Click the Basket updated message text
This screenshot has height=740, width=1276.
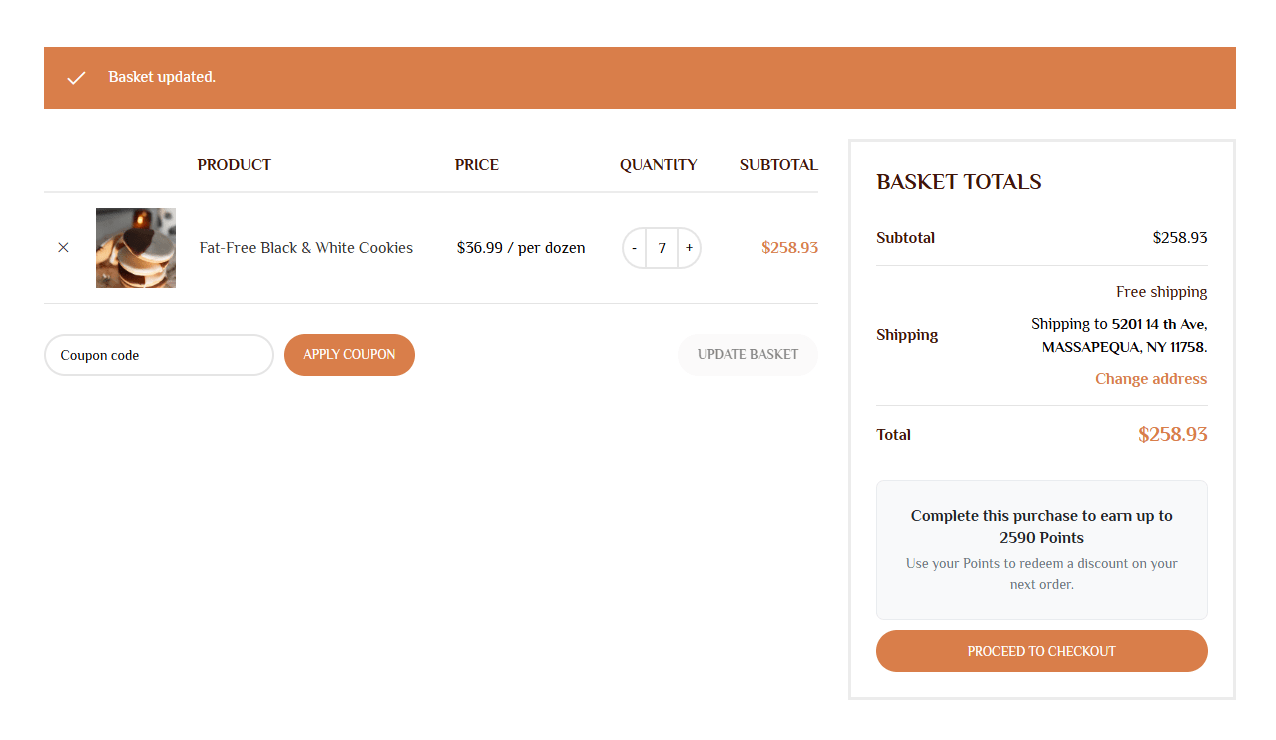[x=162, y=77]
